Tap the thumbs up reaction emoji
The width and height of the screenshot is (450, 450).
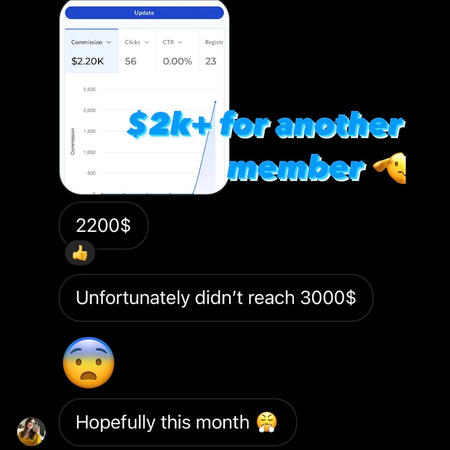click(80, 253)
